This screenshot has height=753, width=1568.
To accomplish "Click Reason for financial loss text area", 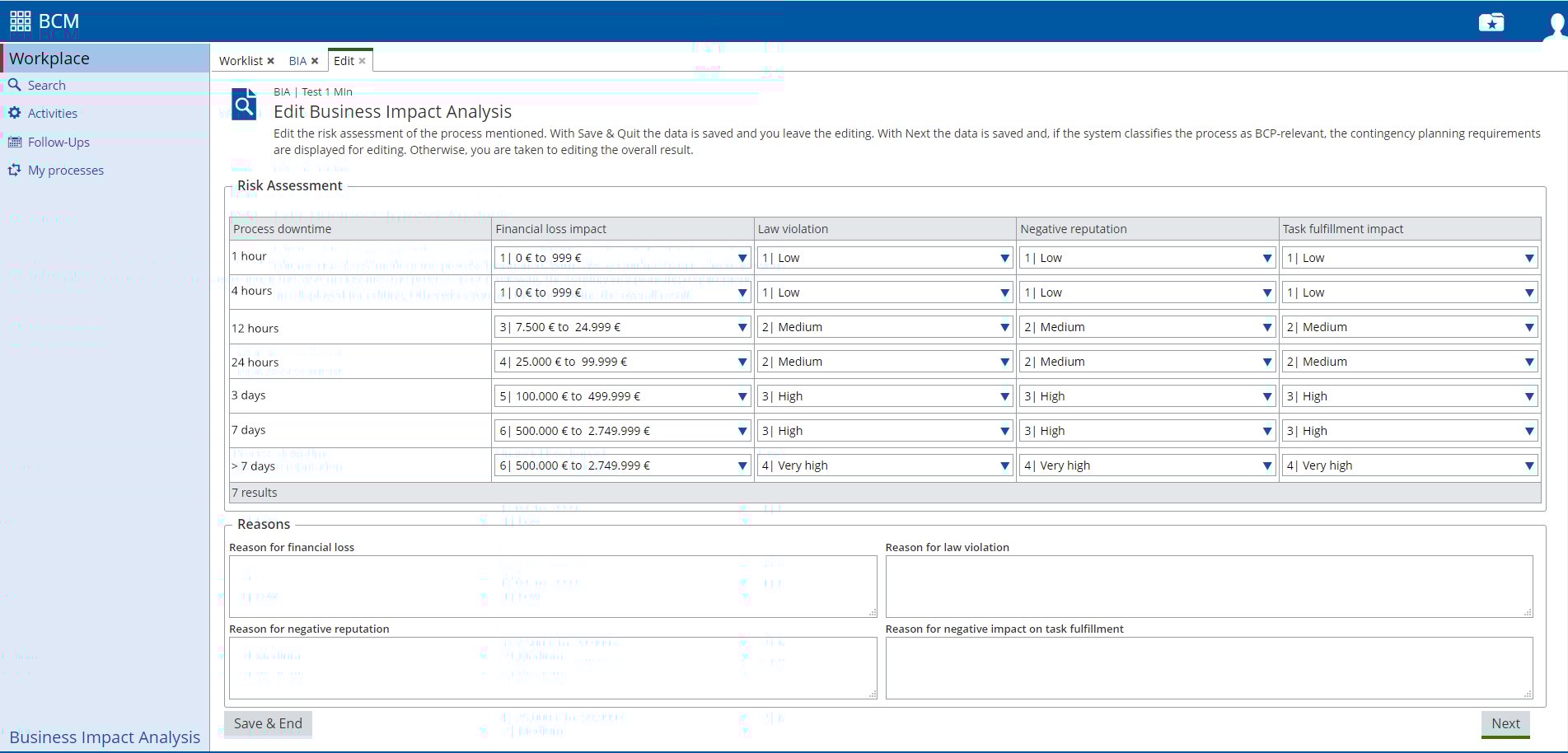I will coord(553,587).
